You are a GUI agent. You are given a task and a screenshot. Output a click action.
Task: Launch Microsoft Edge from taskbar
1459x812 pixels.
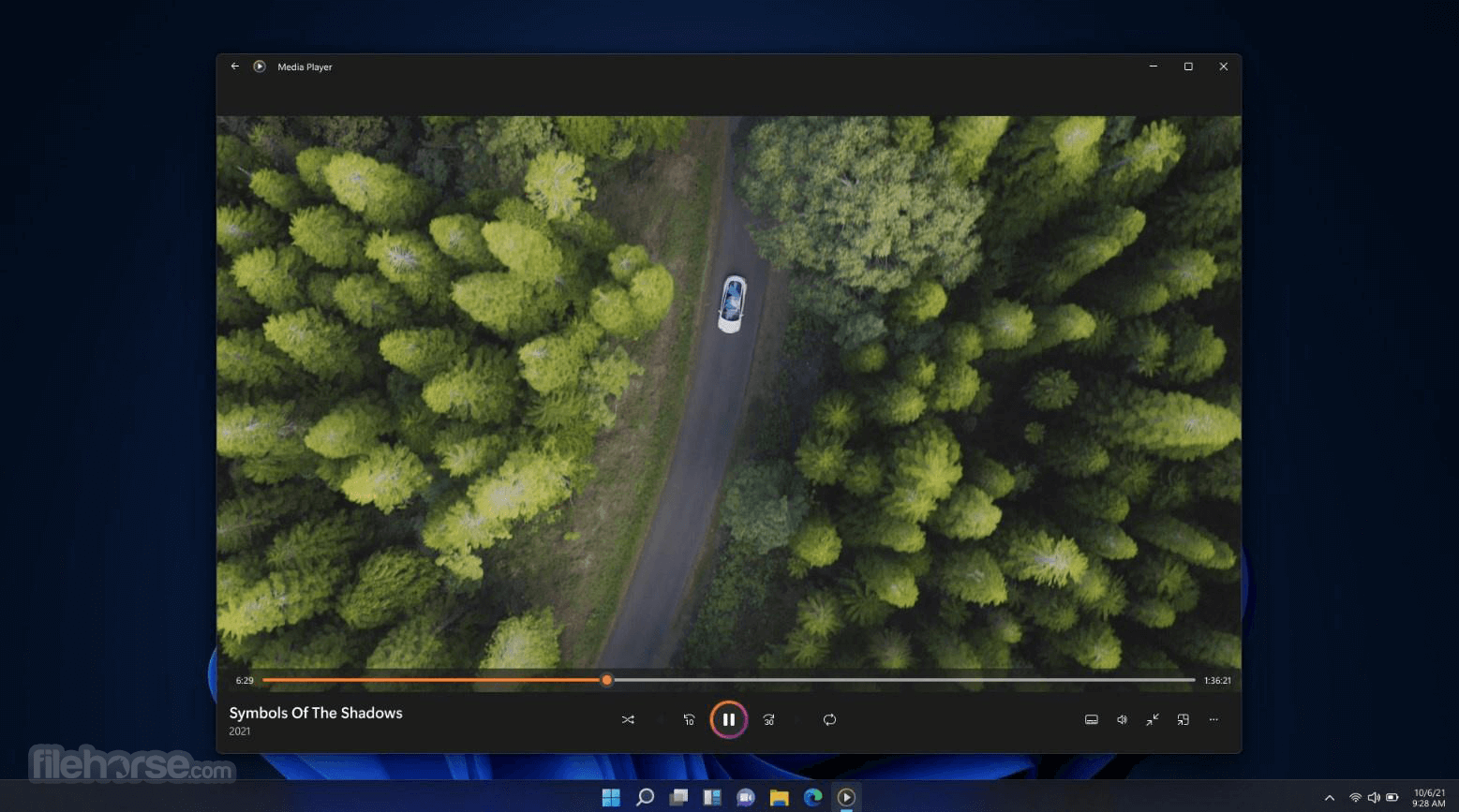tap(813, 797)
